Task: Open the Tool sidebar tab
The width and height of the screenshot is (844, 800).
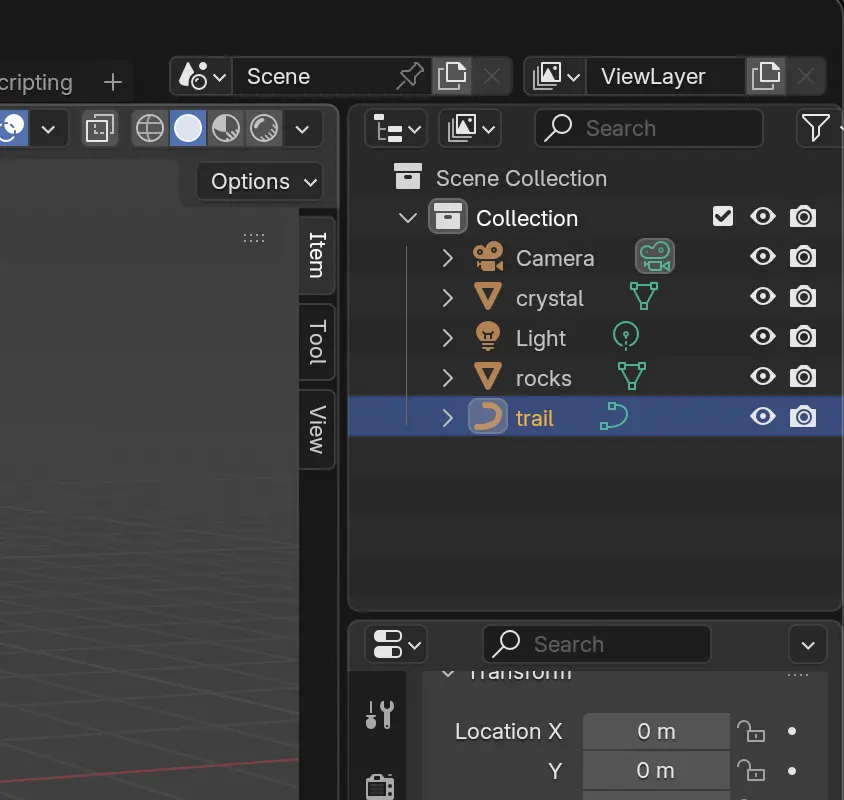Action: click(x=317, y=342)
